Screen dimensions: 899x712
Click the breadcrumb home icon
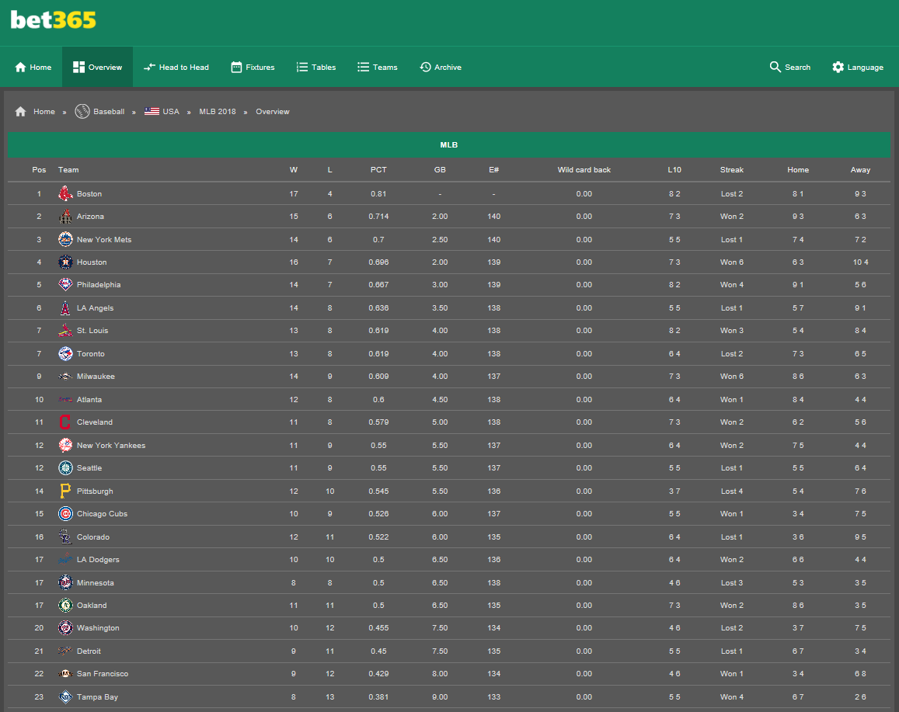point(20,112)
